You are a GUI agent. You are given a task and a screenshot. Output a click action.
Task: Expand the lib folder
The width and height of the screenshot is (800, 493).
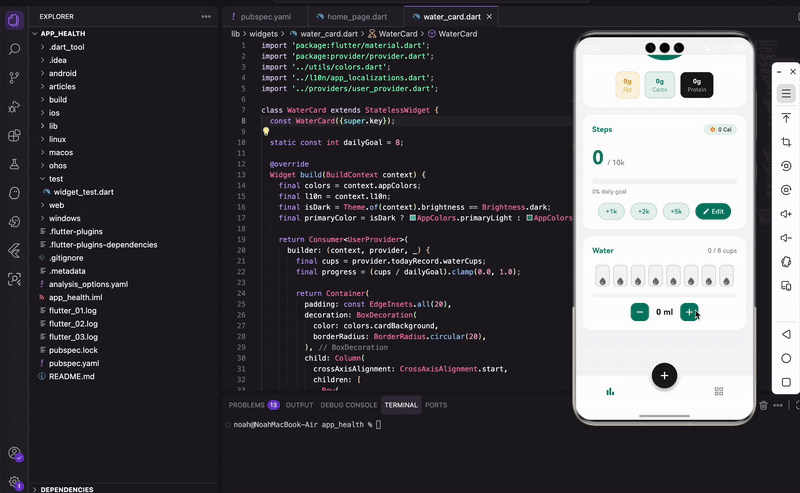coord(53,126)
